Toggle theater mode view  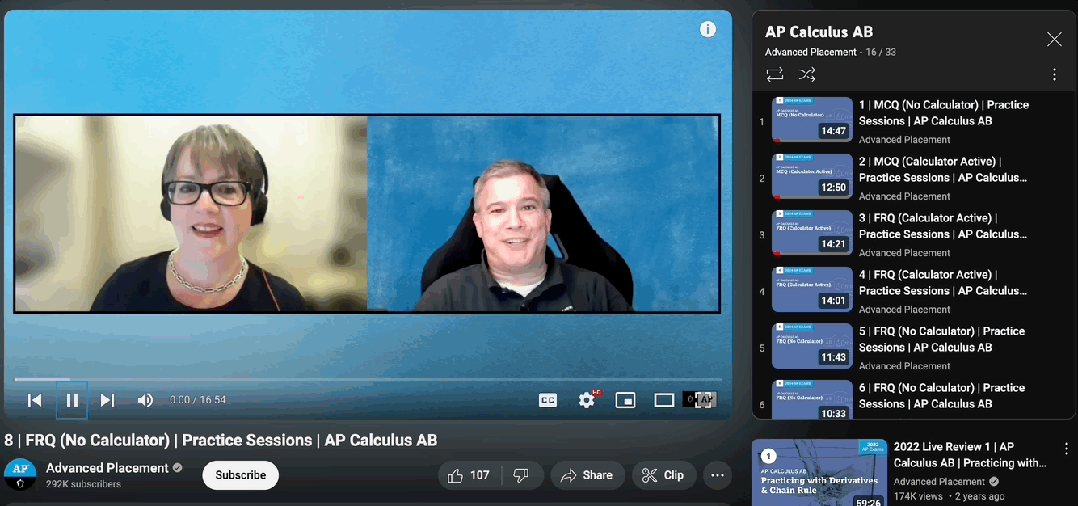[663, 400]
